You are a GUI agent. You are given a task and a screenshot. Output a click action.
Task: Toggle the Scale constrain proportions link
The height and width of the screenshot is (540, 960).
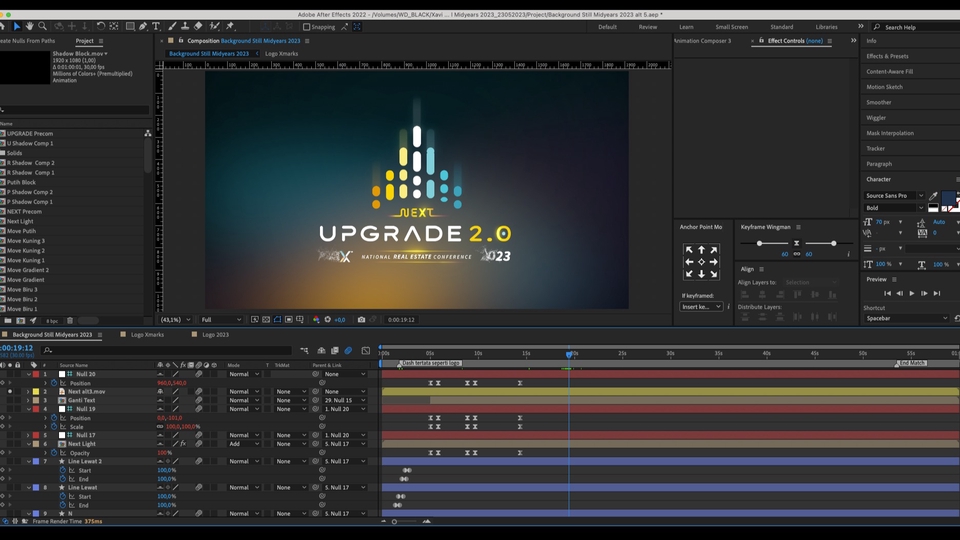click(x=160, y=426)
